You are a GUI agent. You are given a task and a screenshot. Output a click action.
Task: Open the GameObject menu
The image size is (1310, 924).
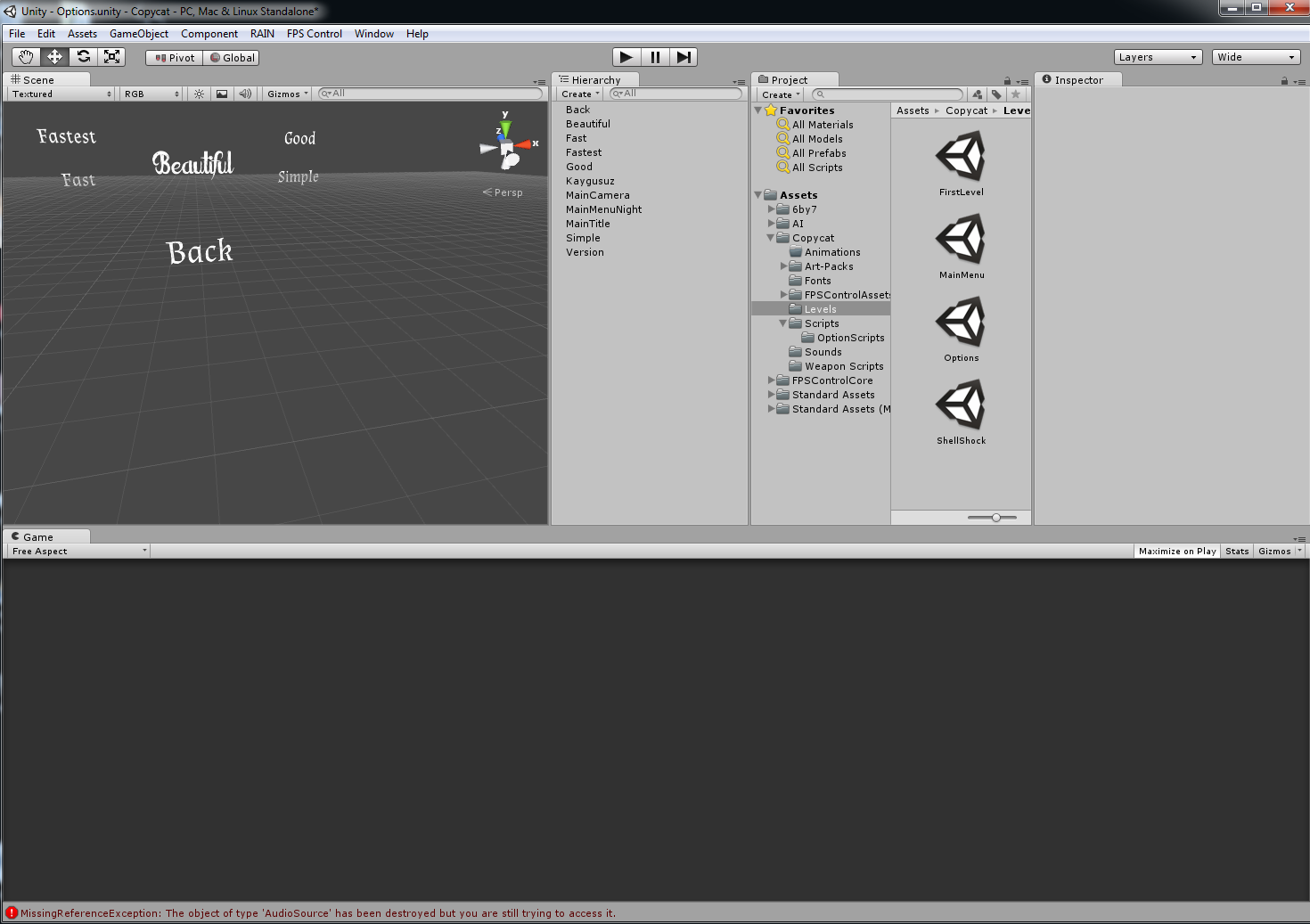[139, 34]
